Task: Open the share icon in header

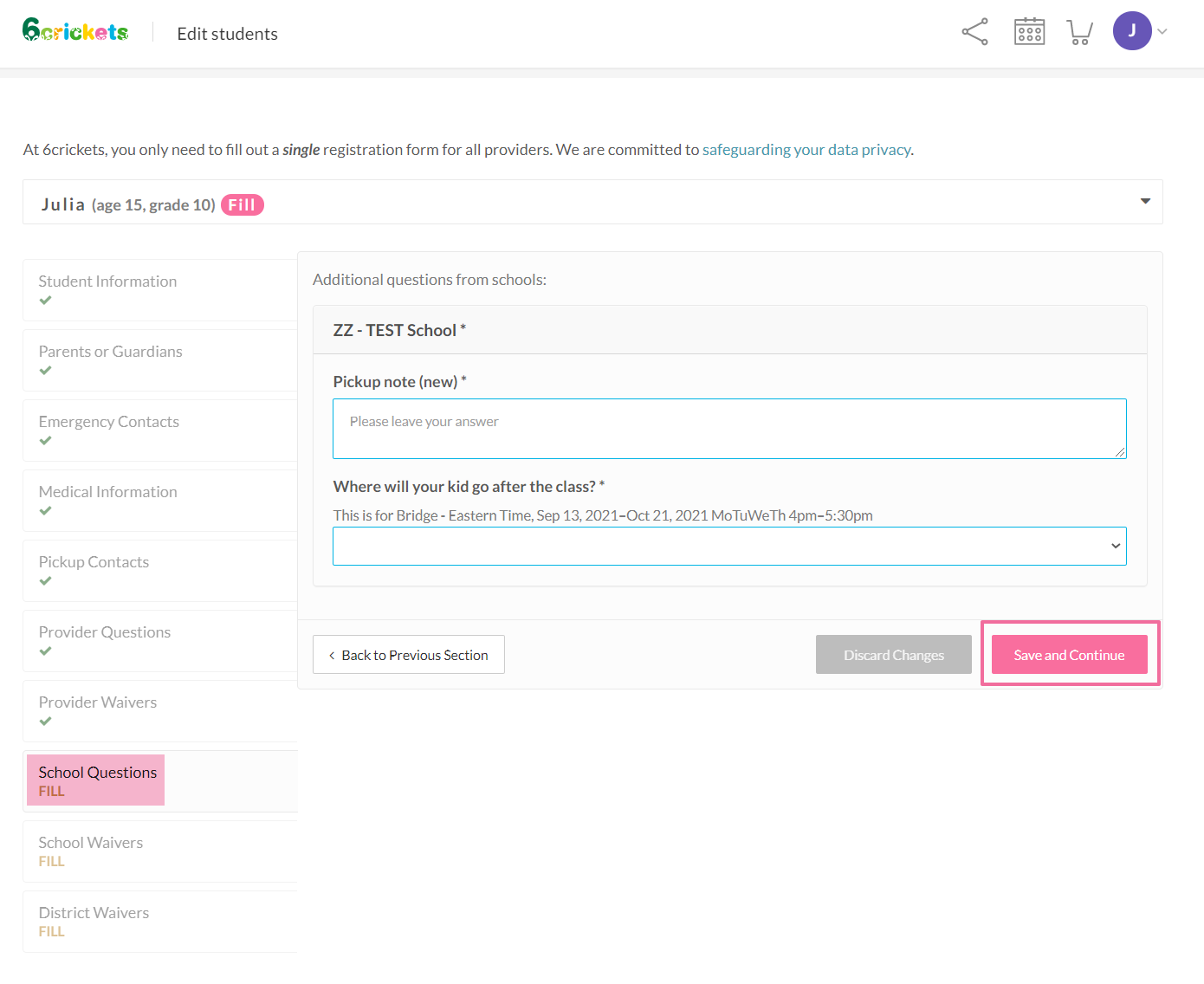Action: tap(974, 32)
